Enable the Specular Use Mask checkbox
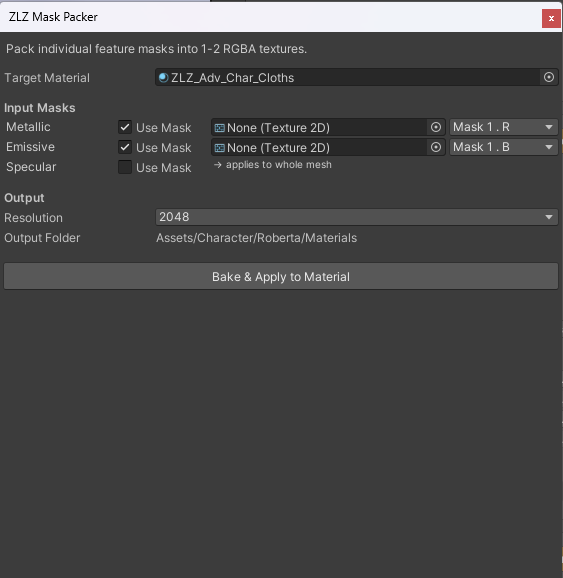Image resolution: width=563 pixels, height=578 pixels. coord(125,167)
